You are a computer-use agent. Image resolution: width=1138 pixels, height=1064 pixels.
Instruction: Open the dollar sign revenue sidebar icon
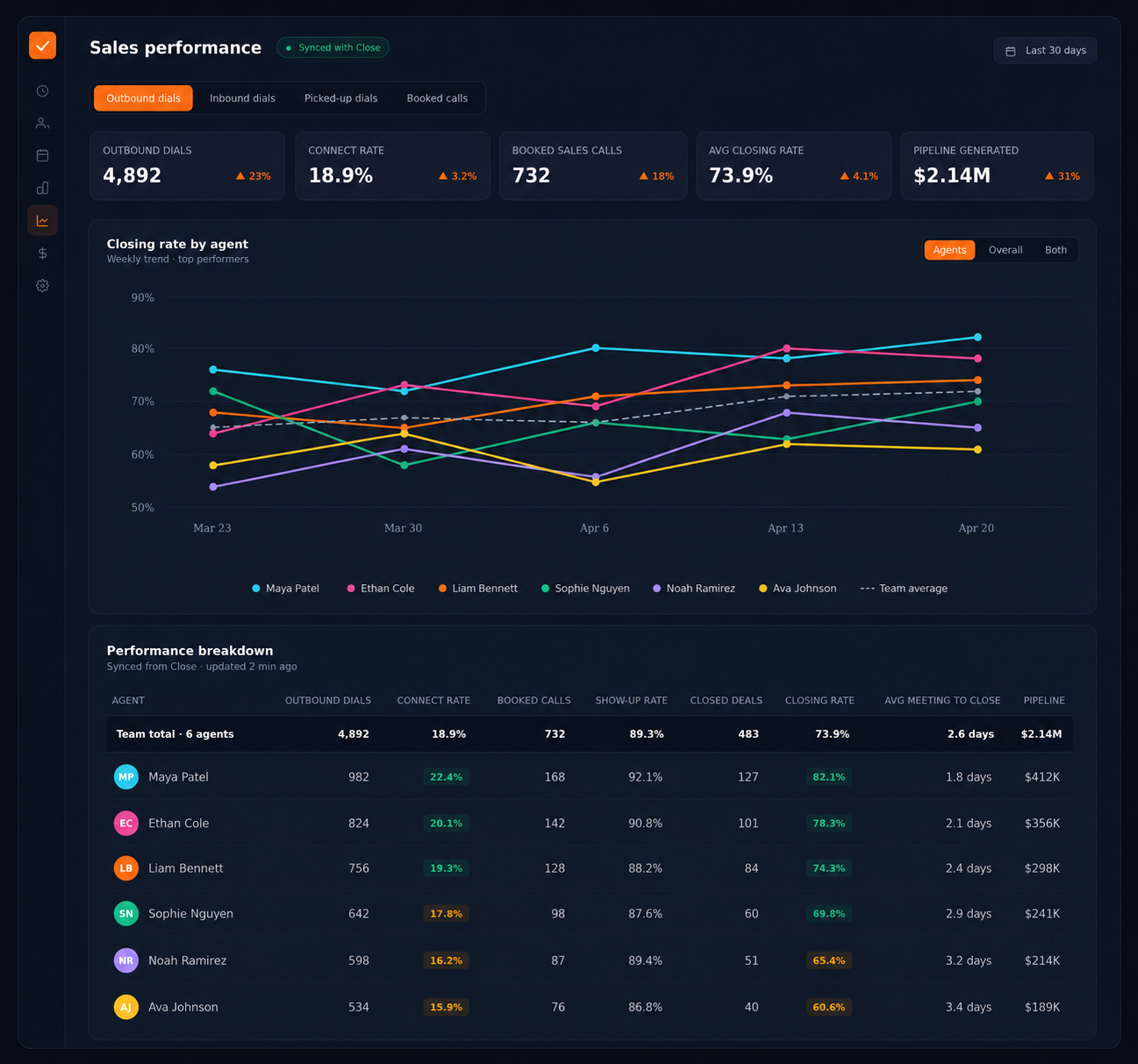42,254
